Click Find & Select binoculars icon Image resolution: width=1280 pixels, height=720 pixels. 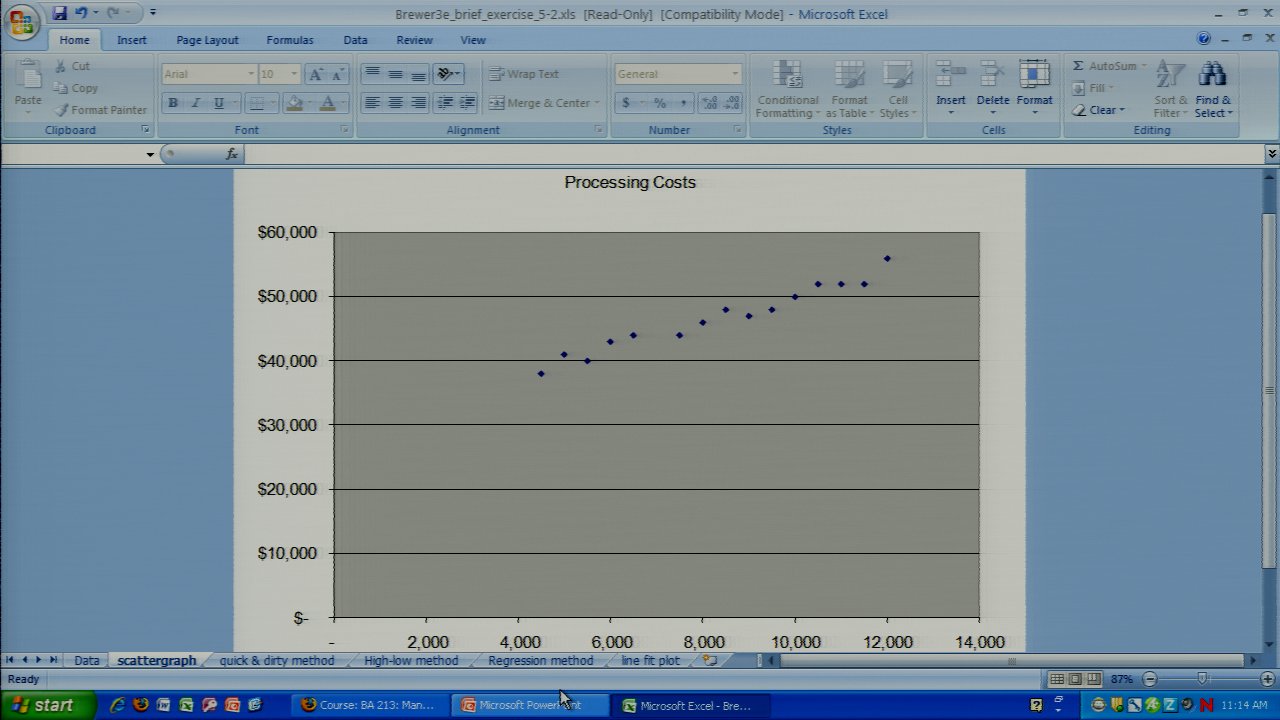click(x=1212, y=76)
